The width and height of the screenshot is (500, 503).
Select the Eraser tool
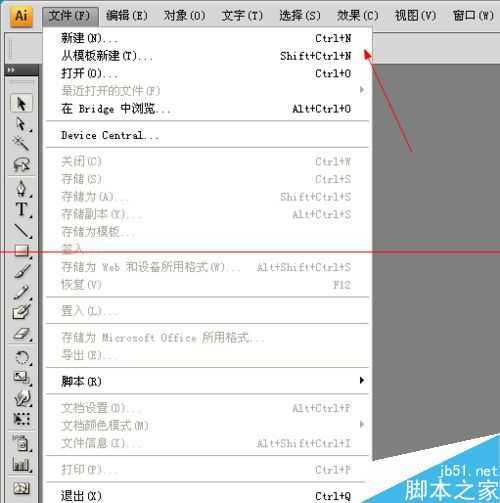[21, 334]
